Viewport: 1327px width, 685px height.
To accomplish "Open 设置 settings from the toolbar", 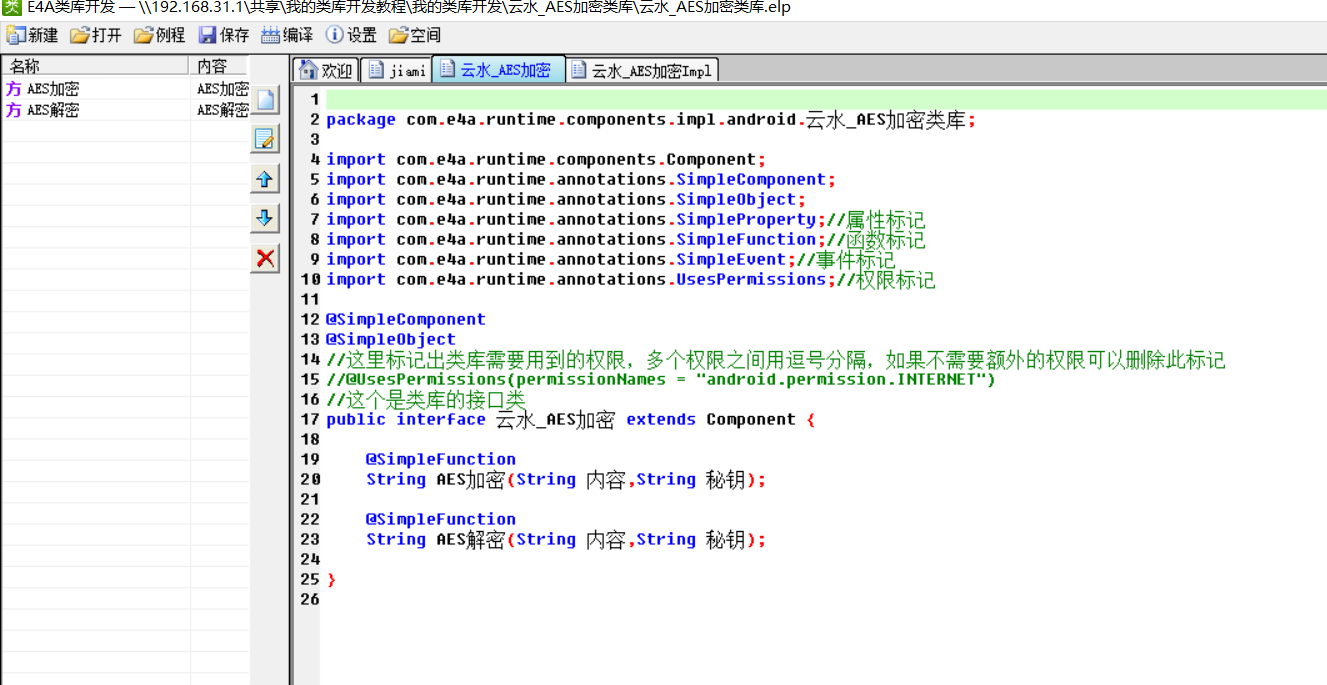I will (351, 35).
